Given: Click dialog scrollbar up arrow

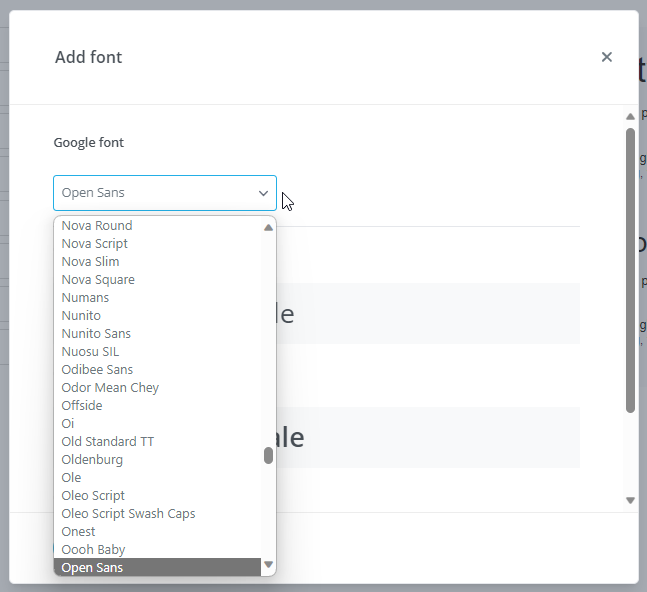Looking at the screenshot, I should pos(630,117).
